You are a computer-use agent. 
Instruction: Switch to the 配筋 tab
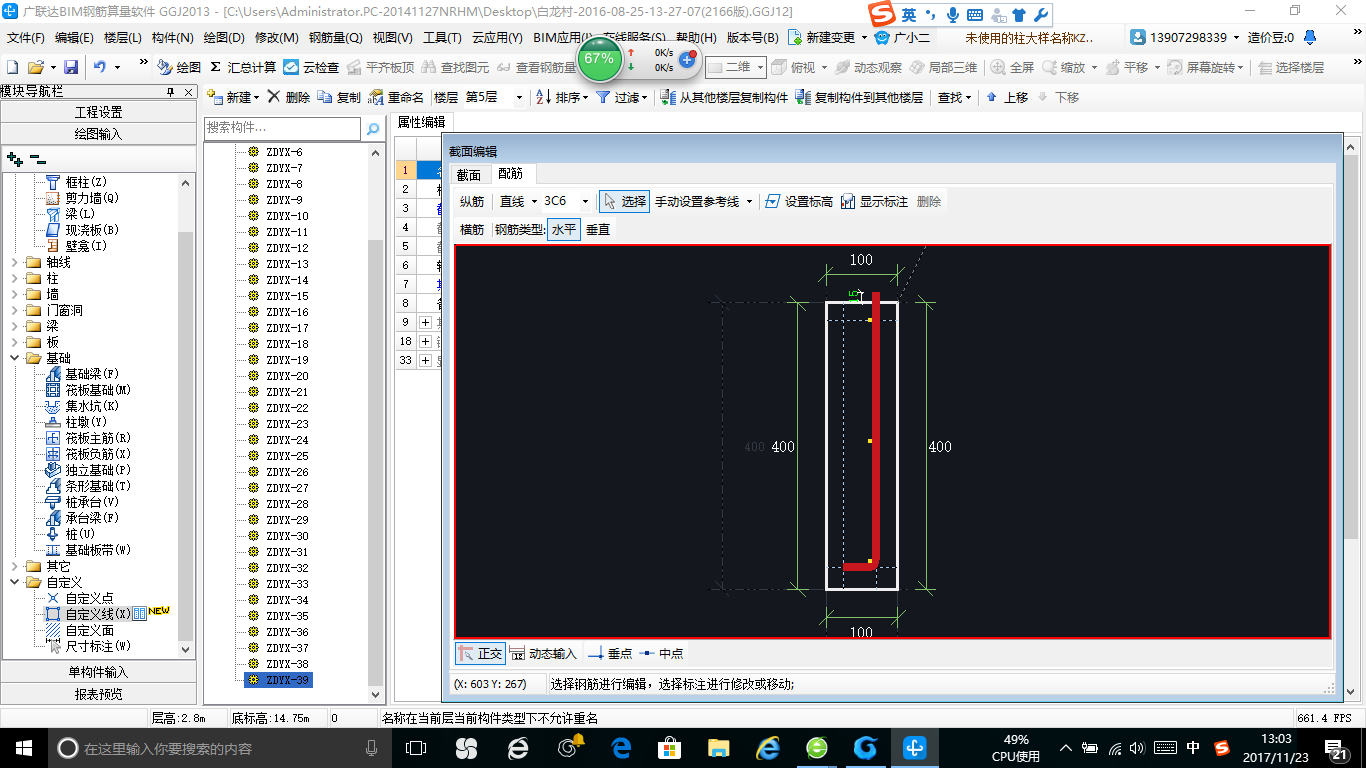(x=510, y=174)
